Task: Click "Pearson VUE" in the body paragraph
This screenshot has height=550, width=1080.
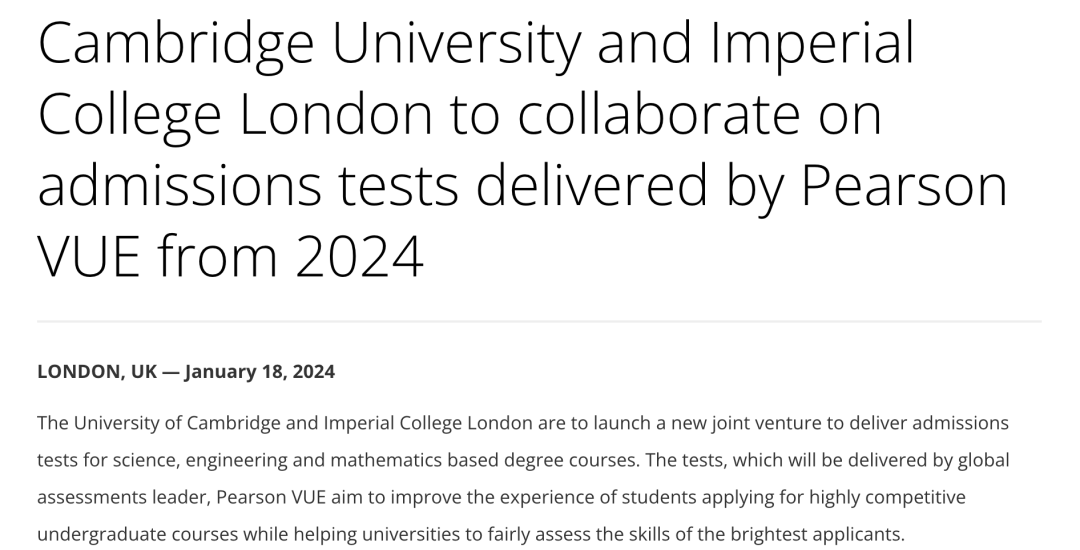Action: coord(271,497)
